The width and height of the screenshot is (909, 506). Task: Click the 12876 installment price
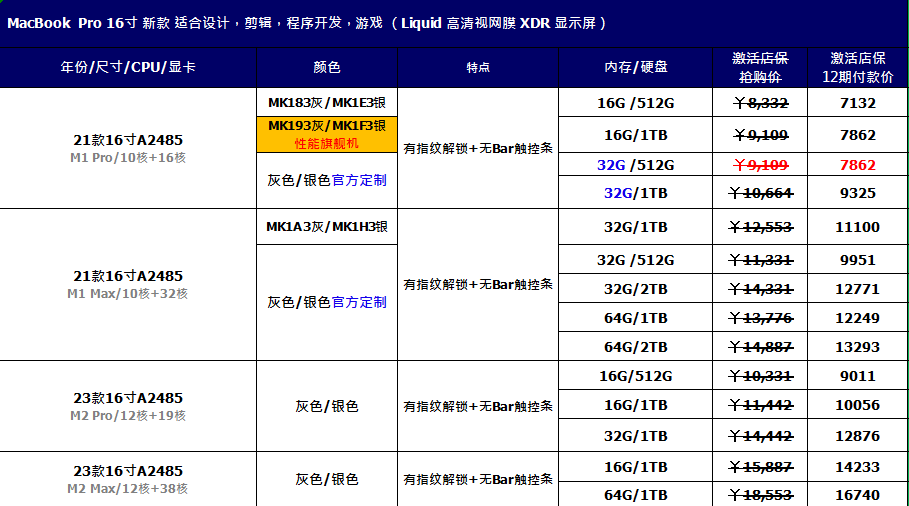coord(858,436)
